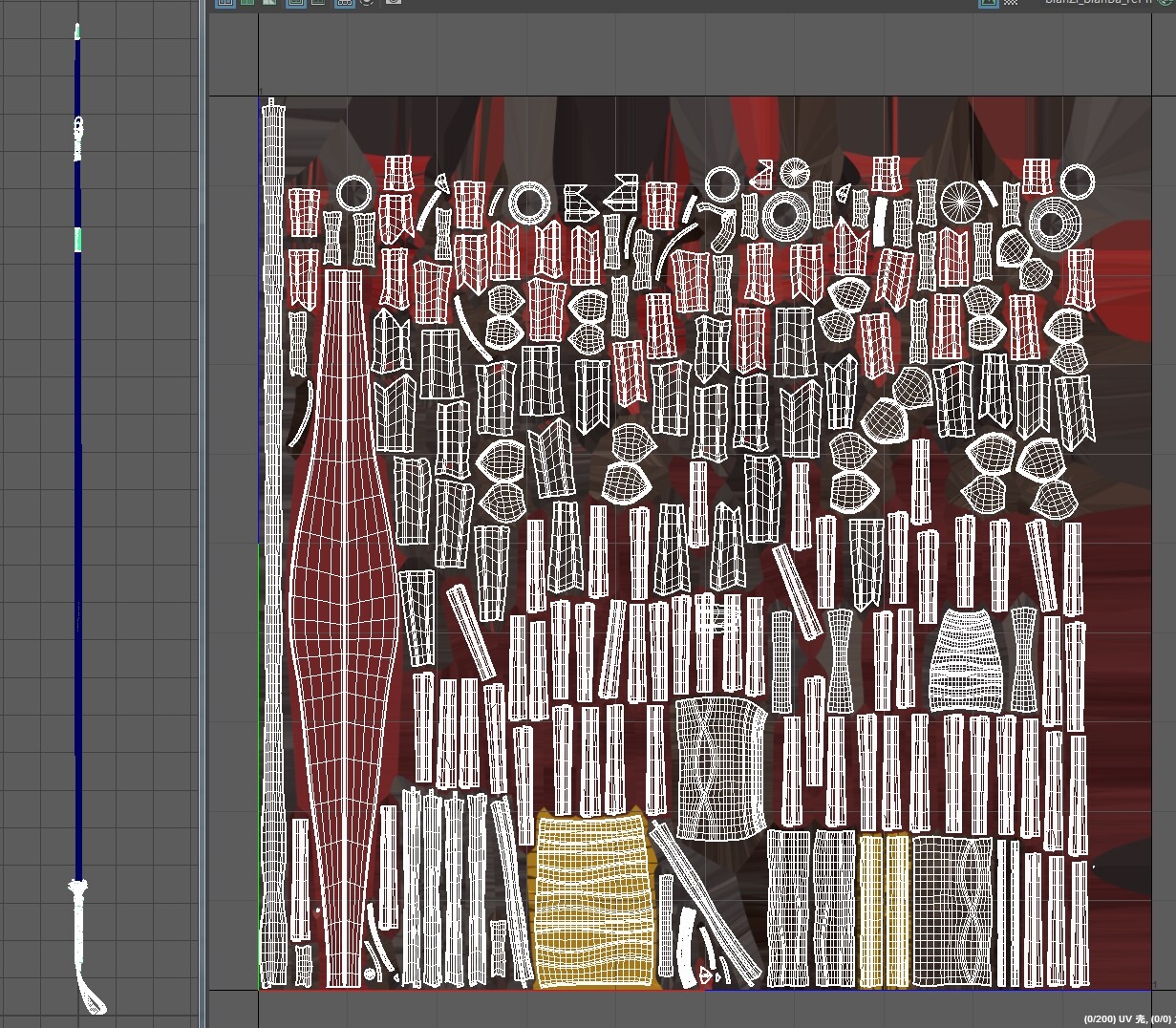Image resolution: width=1176 pixels, height=1028 pixels.
Task: Select the tall thin UV strip at left edge
Action: pyautogui.click(x=274, y=478)
